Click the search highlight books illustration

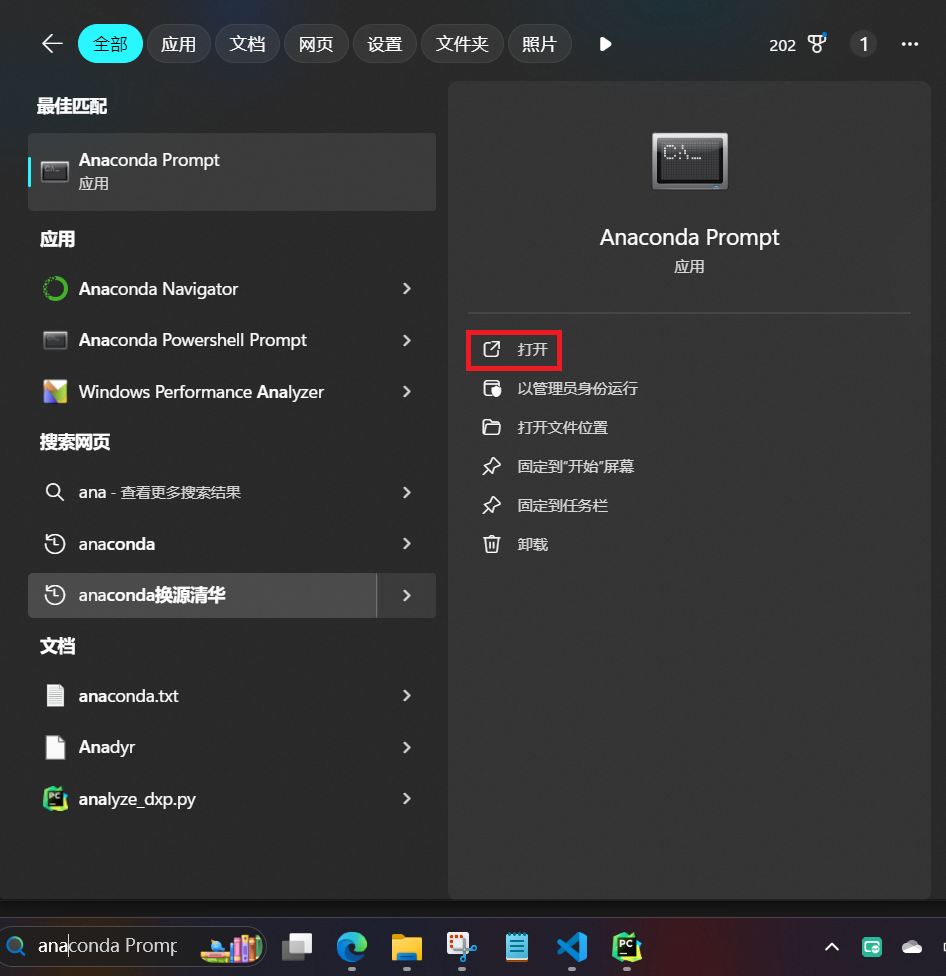[231, 947]
